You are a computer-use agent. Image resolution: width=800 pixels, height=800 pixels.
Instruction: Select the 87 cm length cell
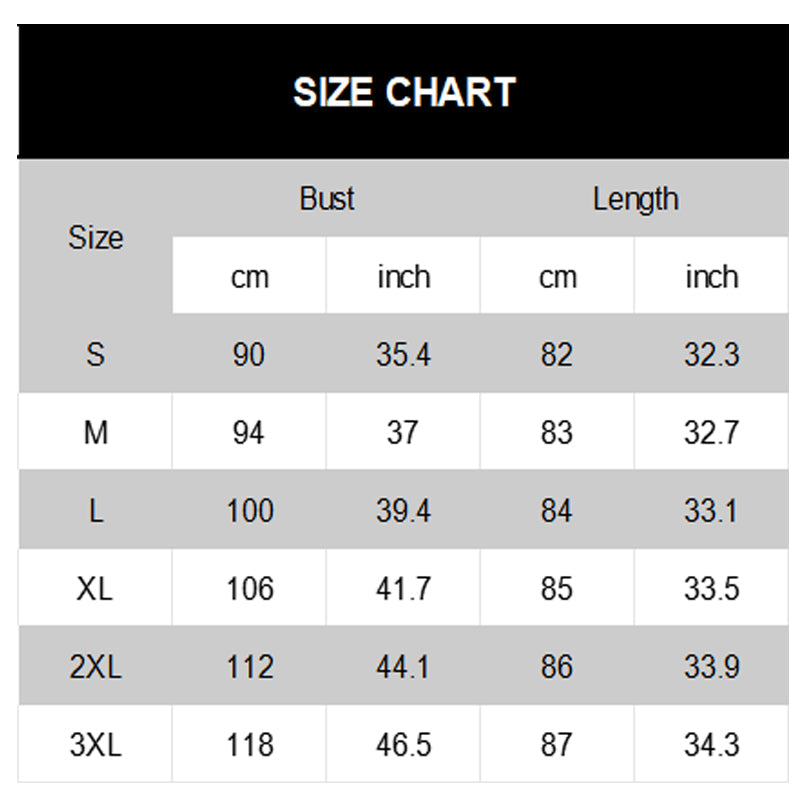[x=557, y=744]
